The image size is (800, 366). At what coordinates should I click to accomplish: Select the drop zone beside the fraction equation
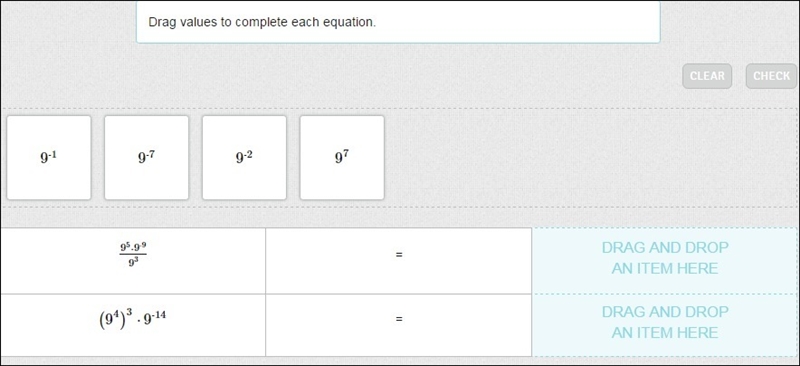click(x=665, y=260)
